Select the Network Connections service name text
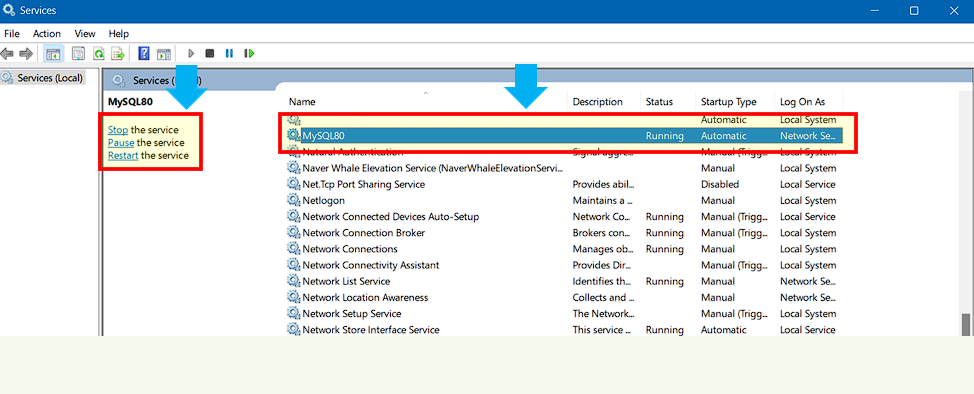This screenshot has height=394, width=974. (350, 249)
